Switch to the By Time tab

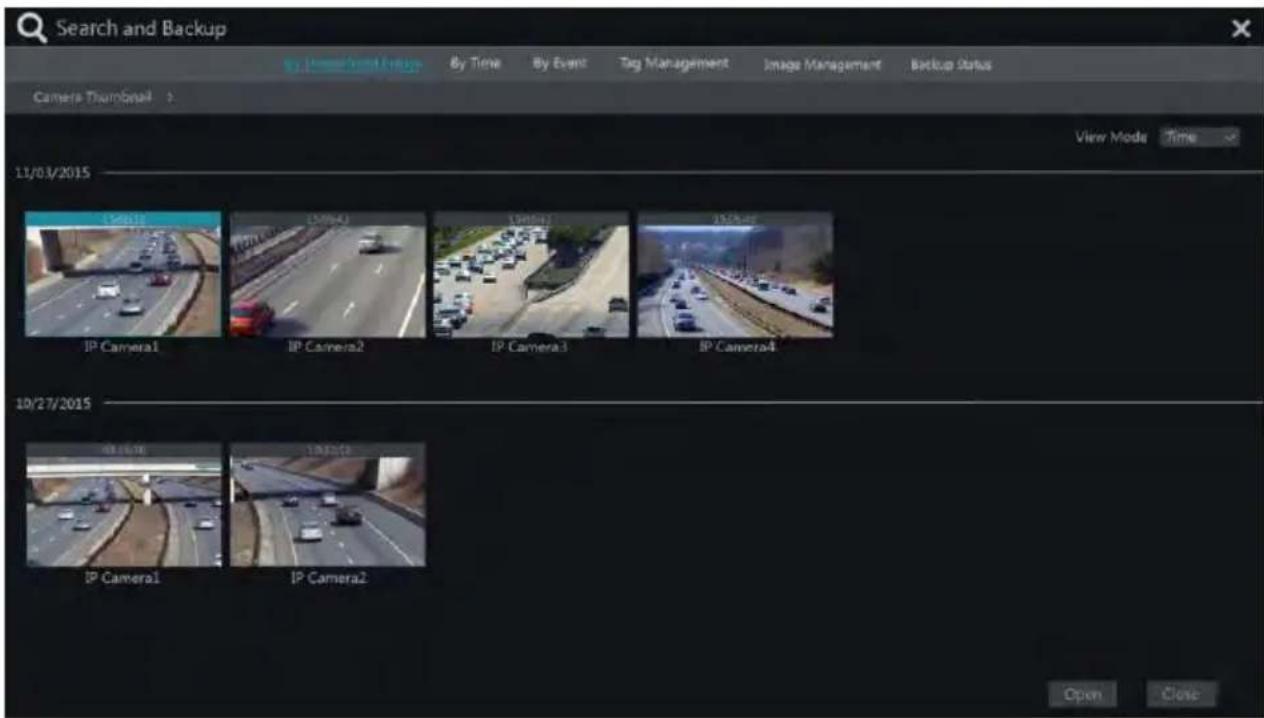(475, 63)
